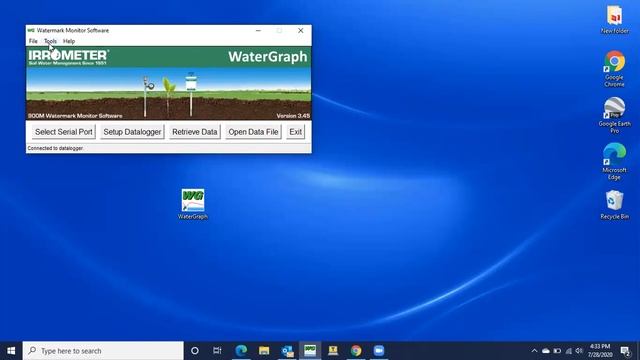Viewport: 640px width, 360px height.
Task: Select the WaterGraph desktop shortcut icon
Action: tap(193, 204)
